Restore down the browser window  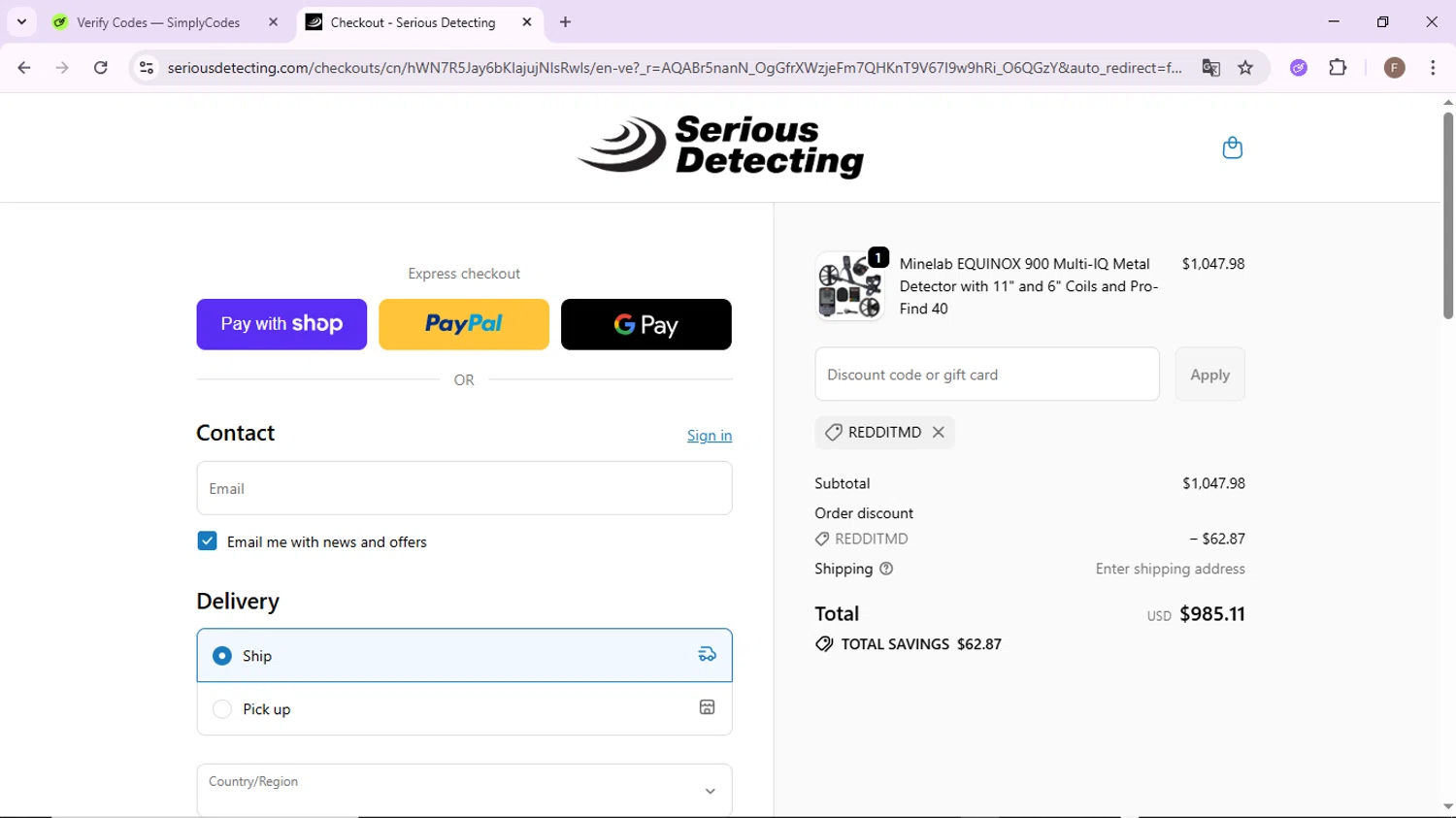(1382, 21)
